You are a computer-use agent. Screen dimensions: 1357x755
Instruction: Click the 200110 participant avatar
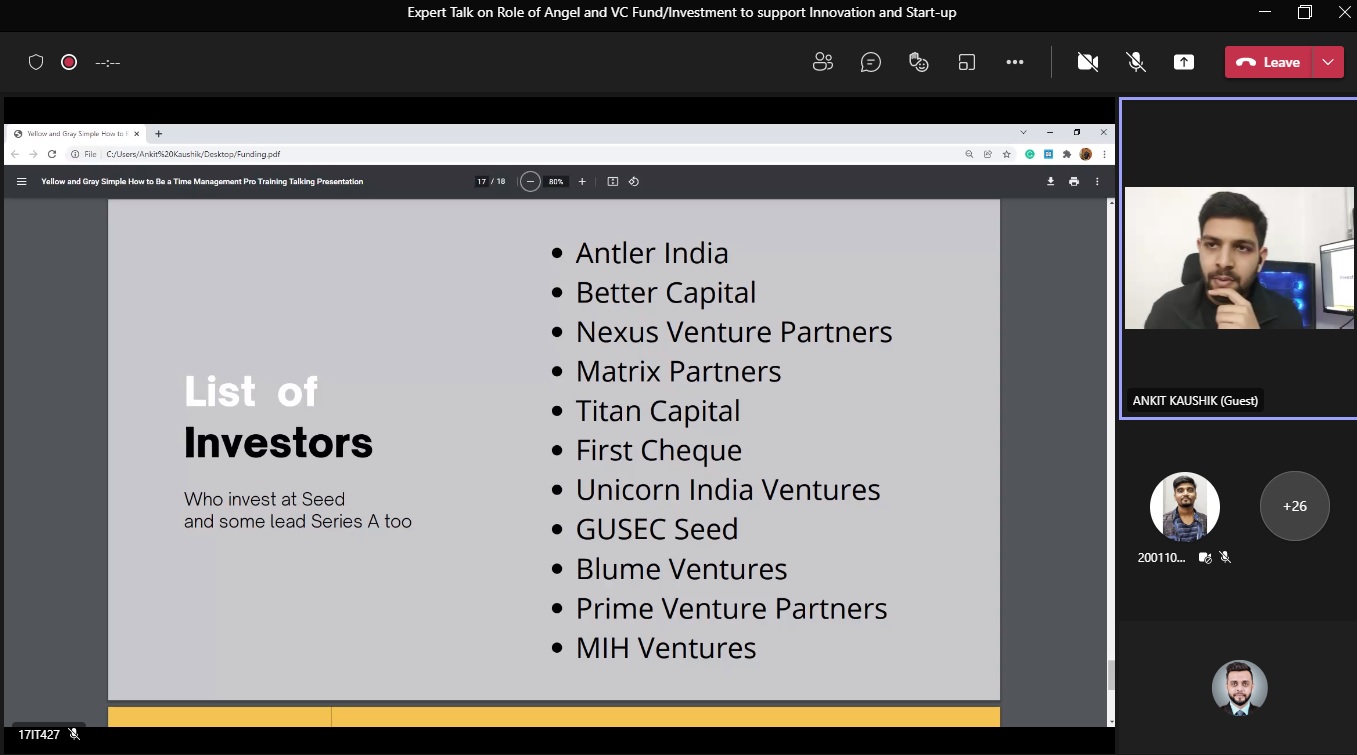point(1184,506)
